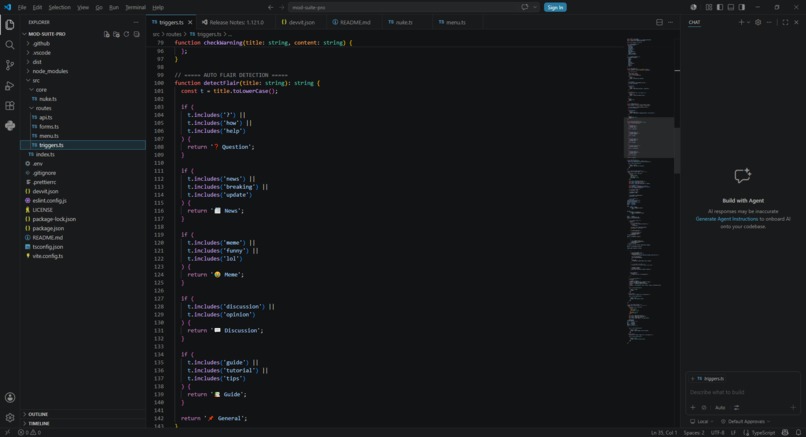Image resolution: width=806 pixels, height=437 pixels.
Task: Open editor more actions ellipsis
Action: [670, 22]
